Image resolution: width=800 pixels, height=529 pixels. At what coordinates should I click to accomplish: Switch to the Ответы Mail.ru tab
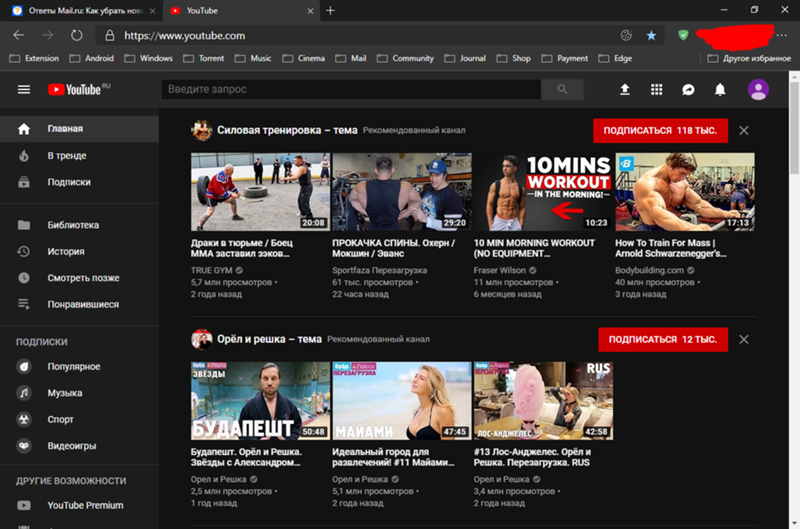click(x=84, y=11)
